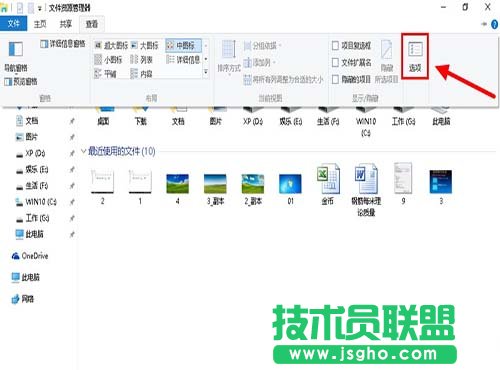Open 图片 in the navigation sidebar
This screenshot has width=500, height=370.
(27, 137)
